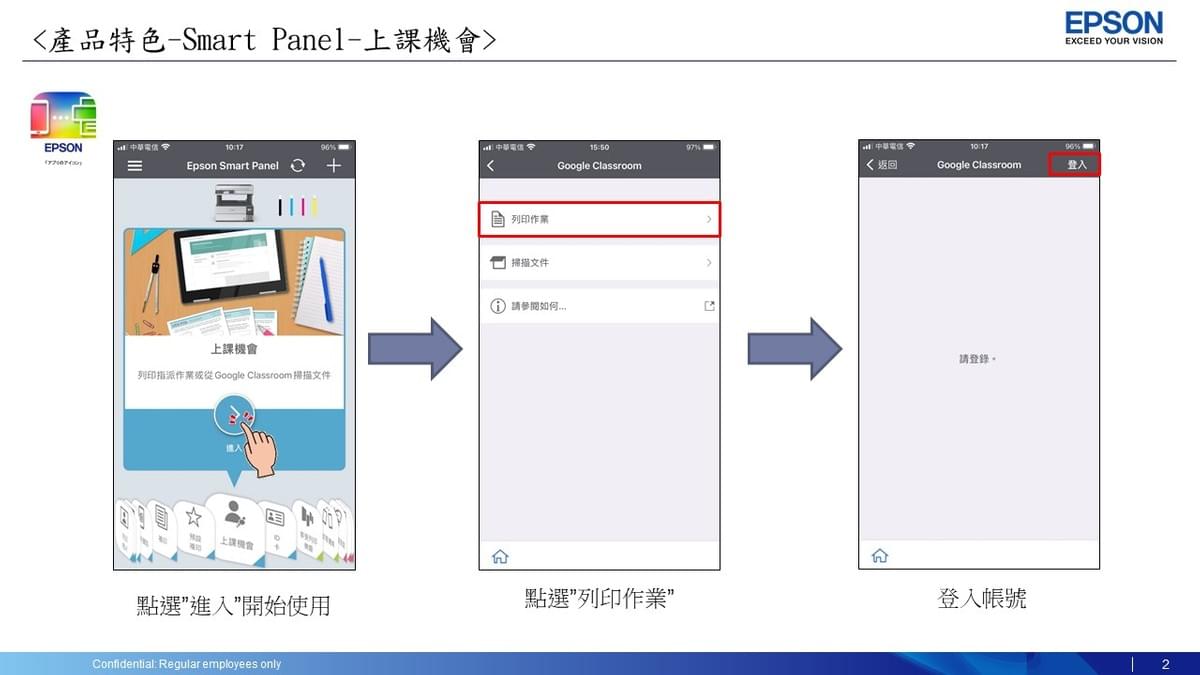Open the hamburger menu in Epson Smart Panel
Image resolution: width=1200 pixels, height=675 pixels.
point(134,166)
